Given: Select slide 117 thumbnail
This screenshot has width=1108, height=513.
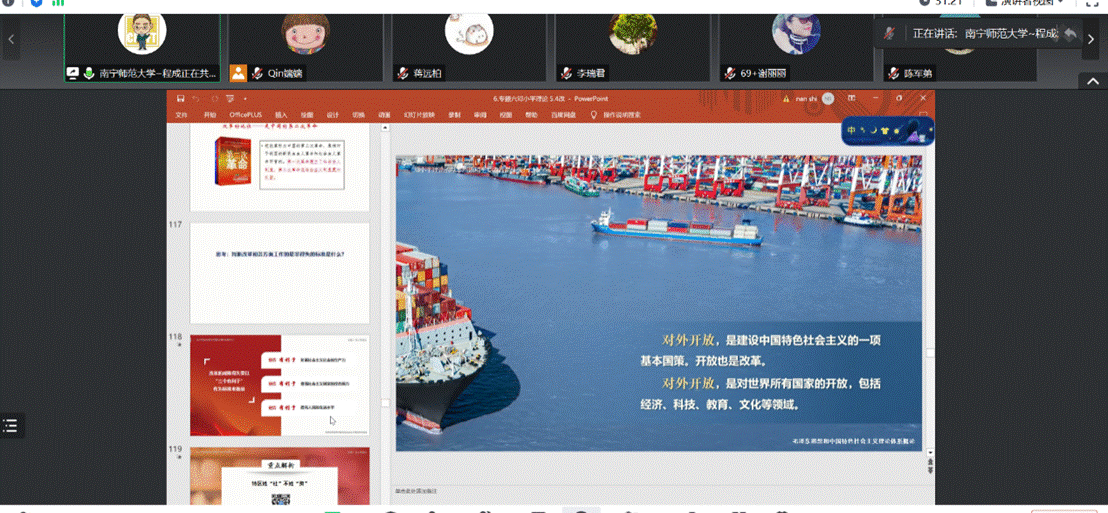Looking at the screenshot, I should tap(280, 273).
